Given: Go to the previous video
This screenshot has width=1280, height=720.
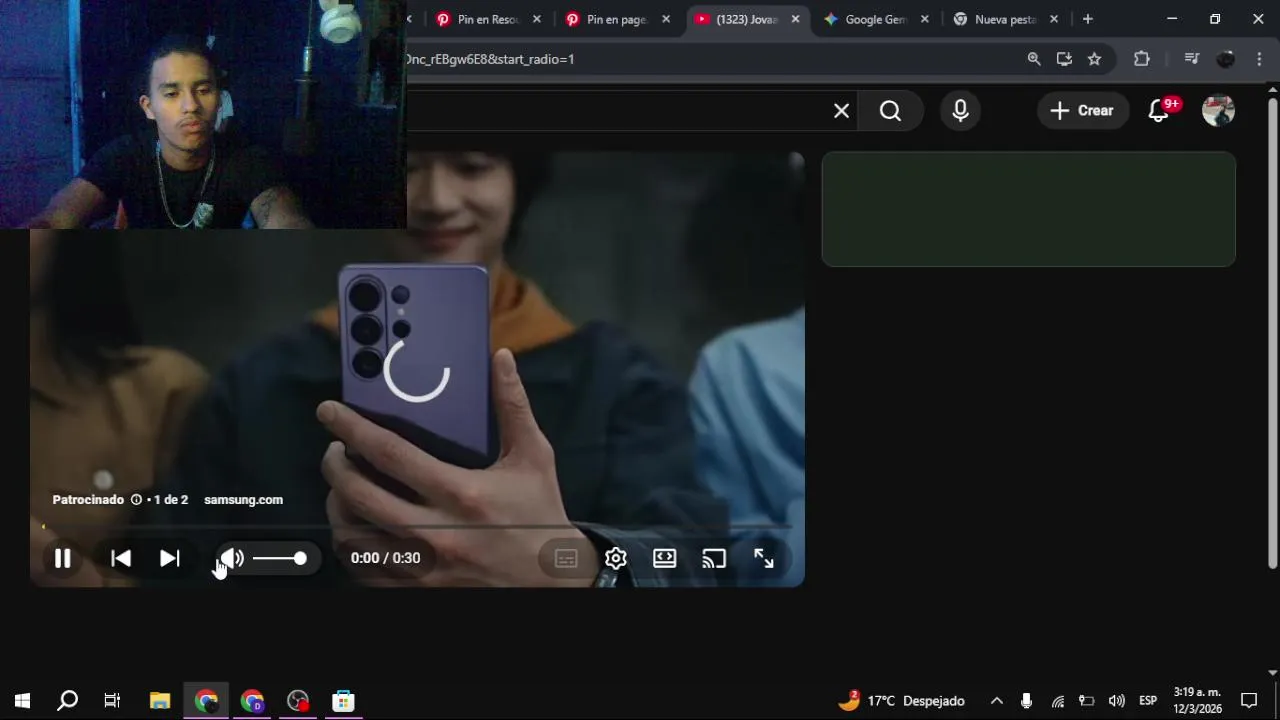Looking at the screenshot, I should pos(121,558).
